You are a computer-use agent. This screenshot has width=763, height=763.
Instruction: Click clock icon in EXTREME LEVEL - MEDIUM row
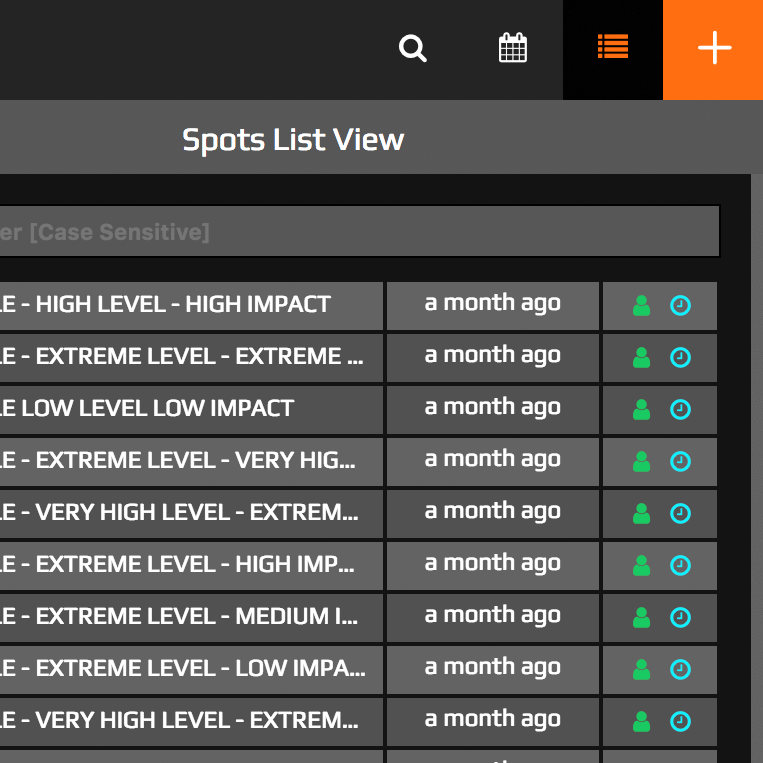(680, 618)
